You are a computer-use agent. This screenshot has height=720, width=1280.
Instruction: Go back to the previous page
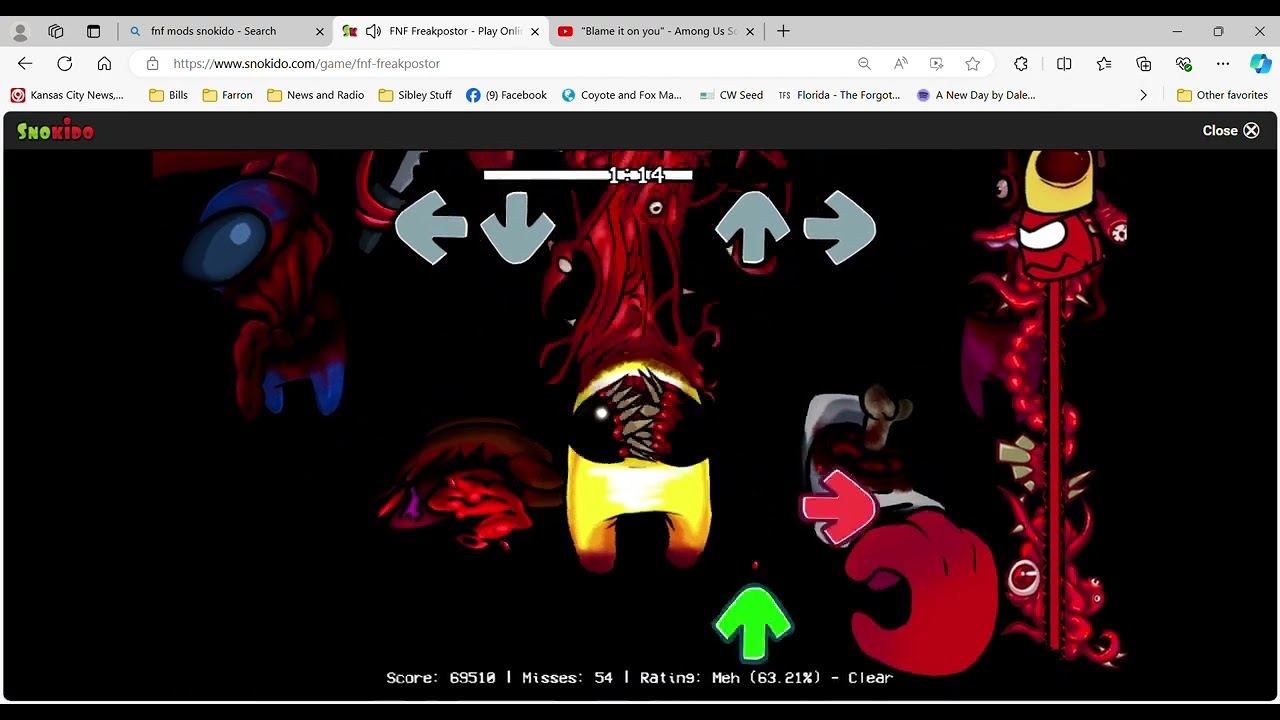click(25, 63)
